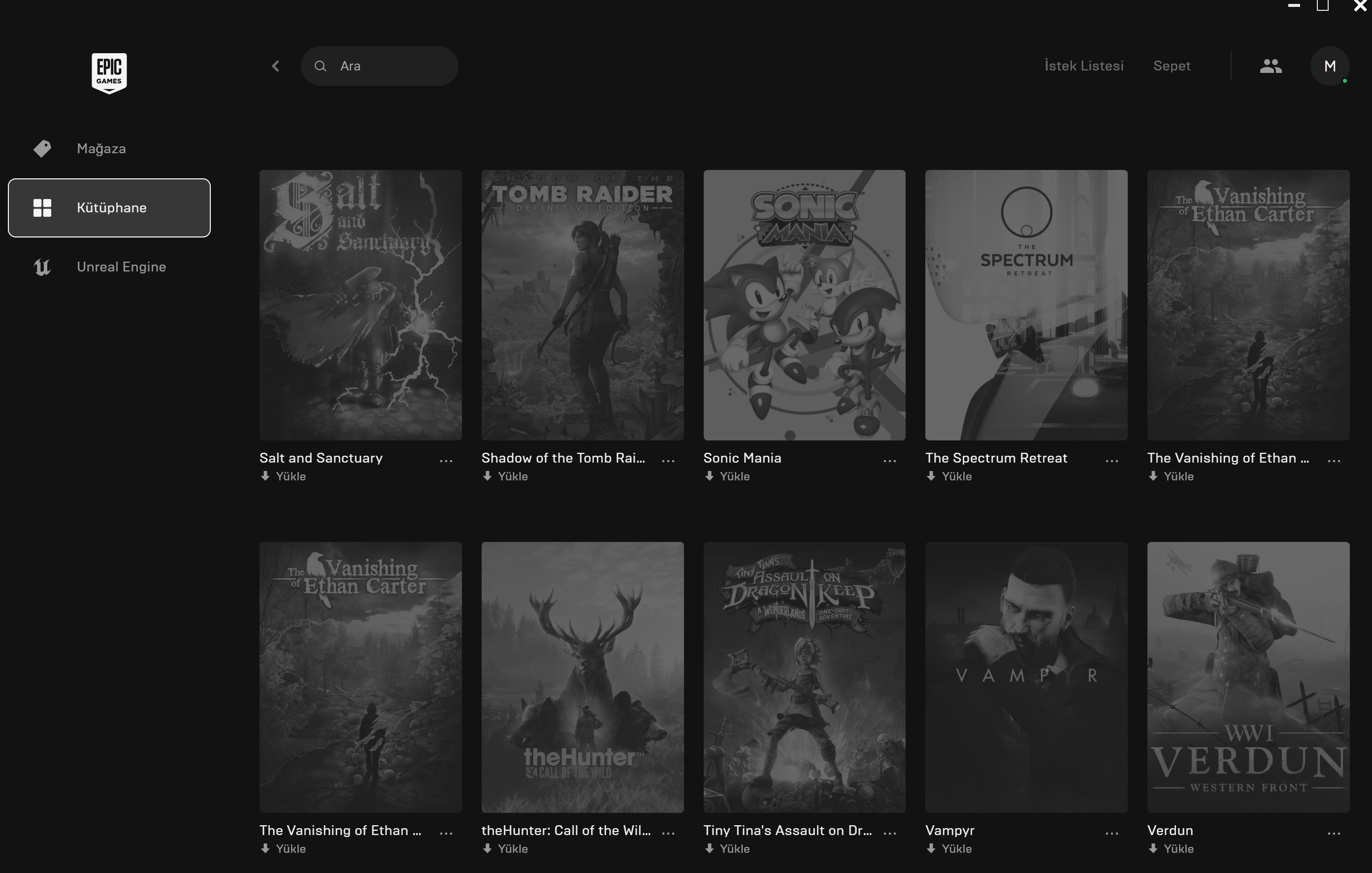Install Vampyr via Yükle

(x=948, y=849)
